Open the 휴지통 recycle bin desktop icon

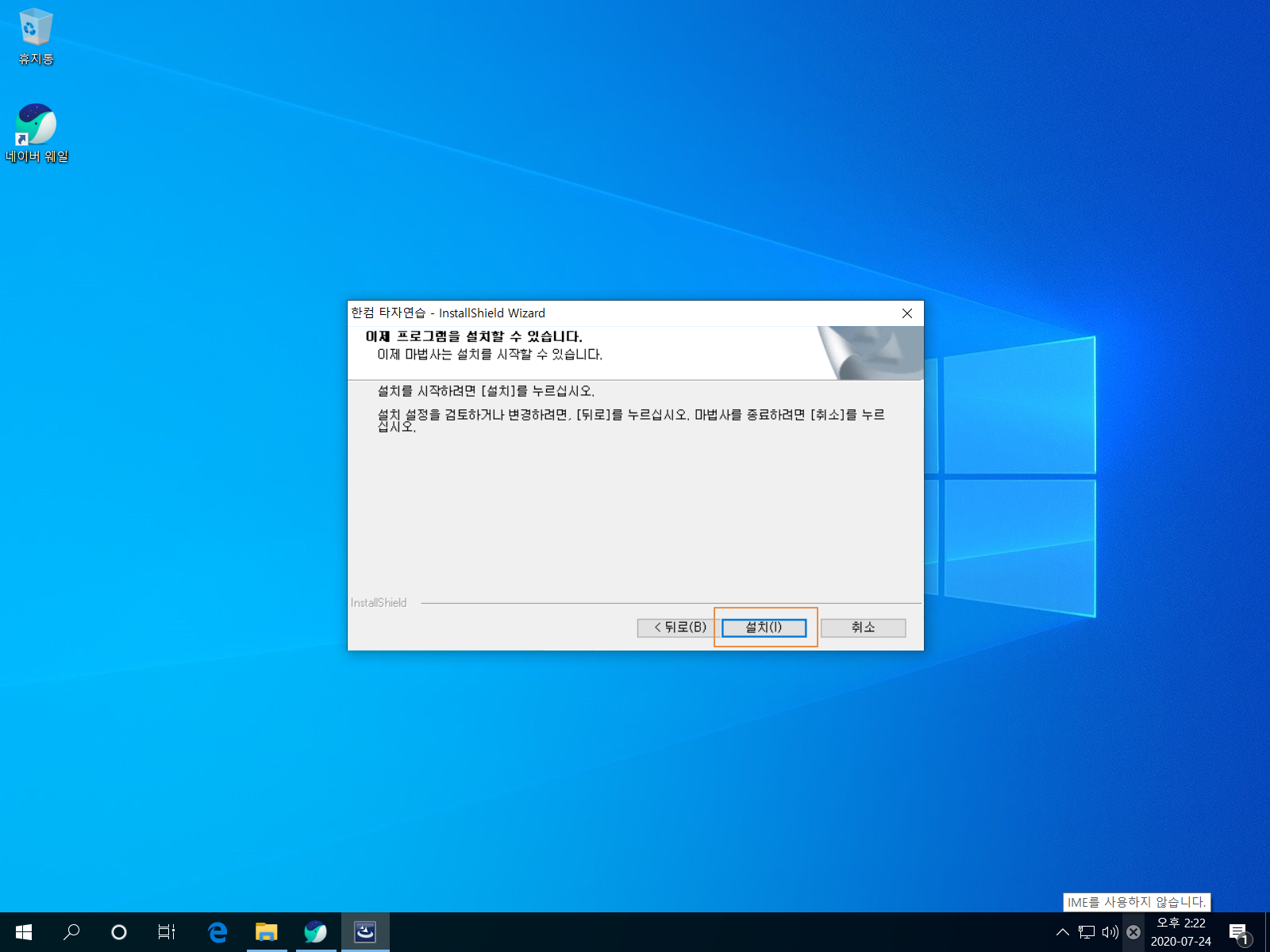(x=36, y=37)
